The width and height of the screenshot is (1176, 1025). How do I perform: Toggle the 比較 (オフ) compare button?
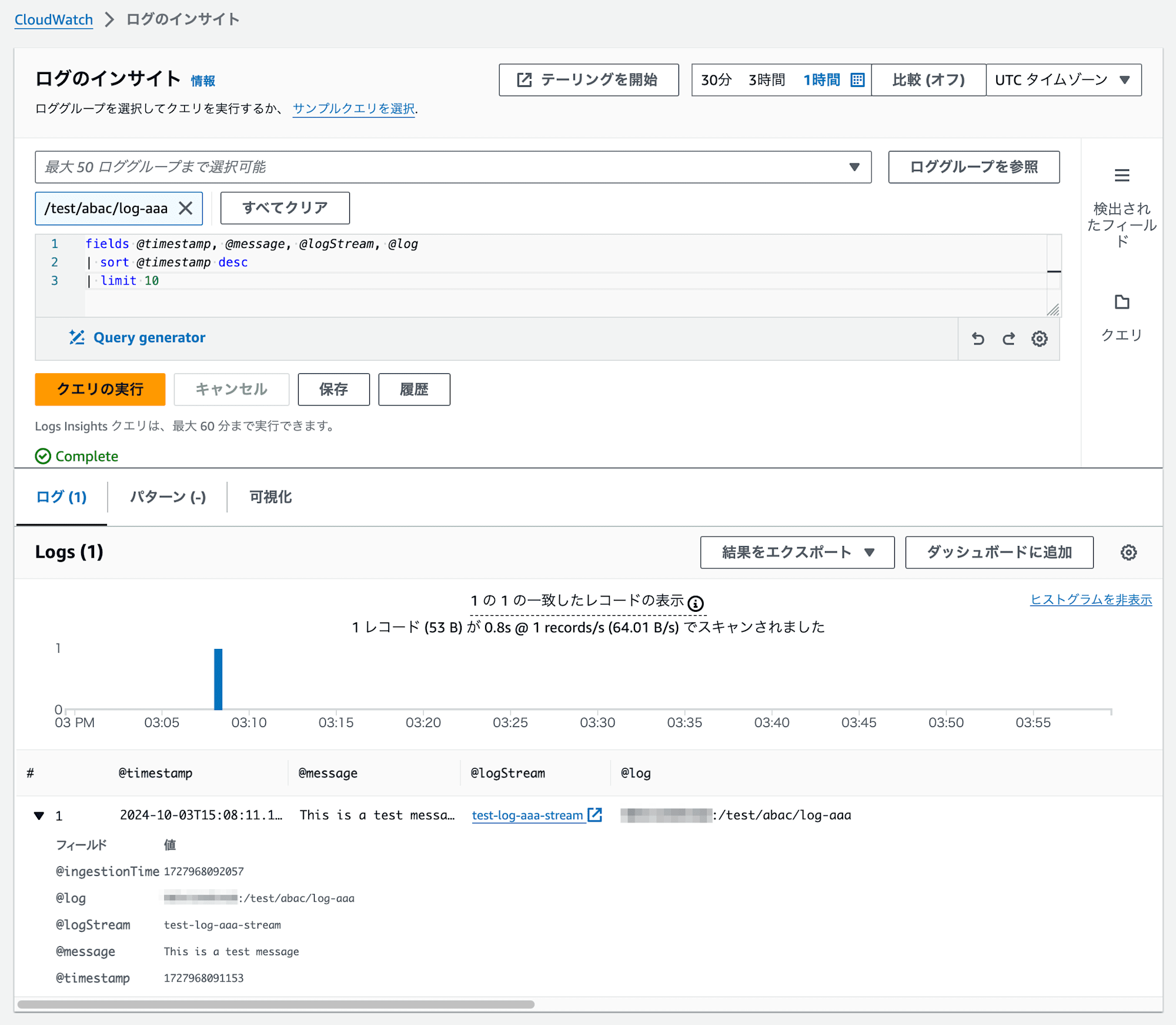pos(928,80)
